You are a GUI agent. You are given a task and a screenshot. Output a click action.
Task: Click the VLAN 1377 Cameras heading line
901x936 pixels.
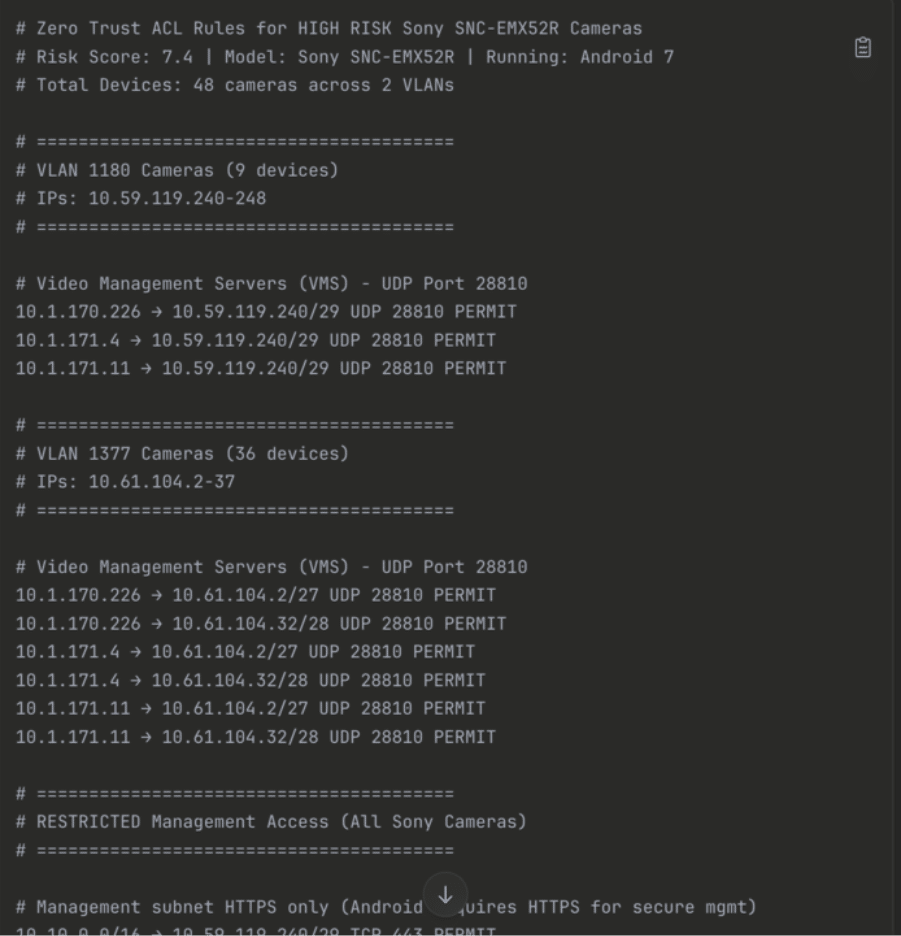pos(182,454)
